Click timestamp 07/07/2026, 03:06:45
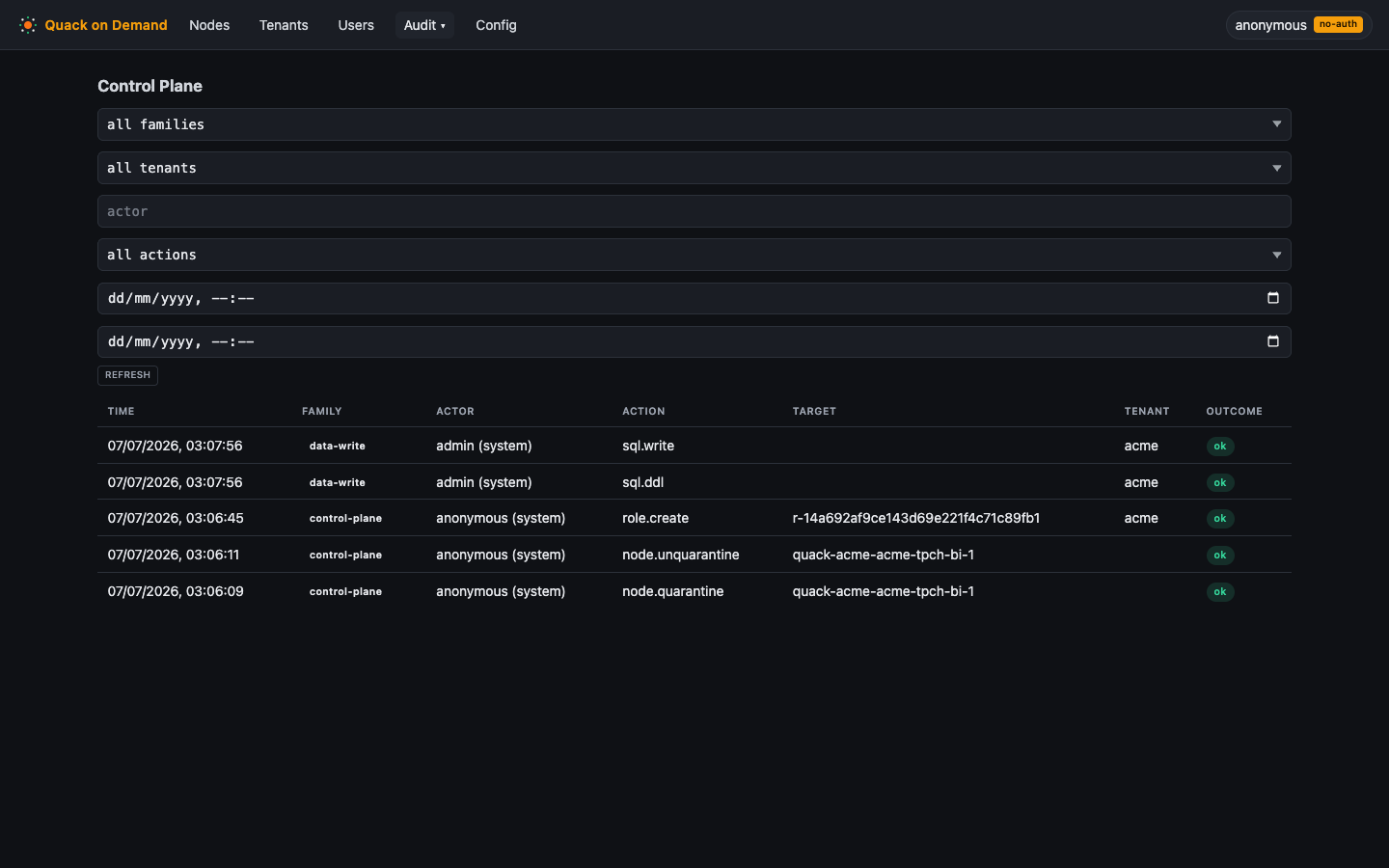Screen dimensions: 1389x868 tap(176, 518)
